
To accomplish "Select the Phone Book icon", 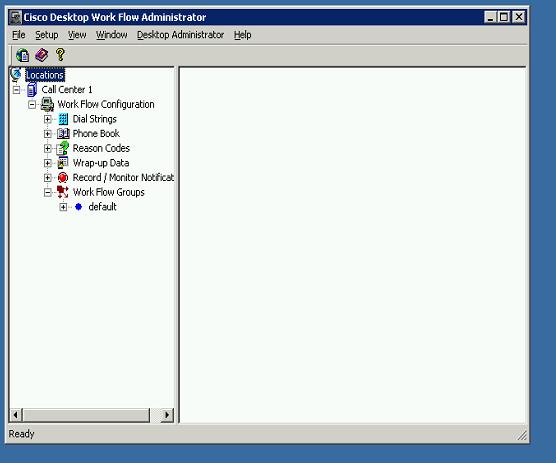I will [63, 134].
